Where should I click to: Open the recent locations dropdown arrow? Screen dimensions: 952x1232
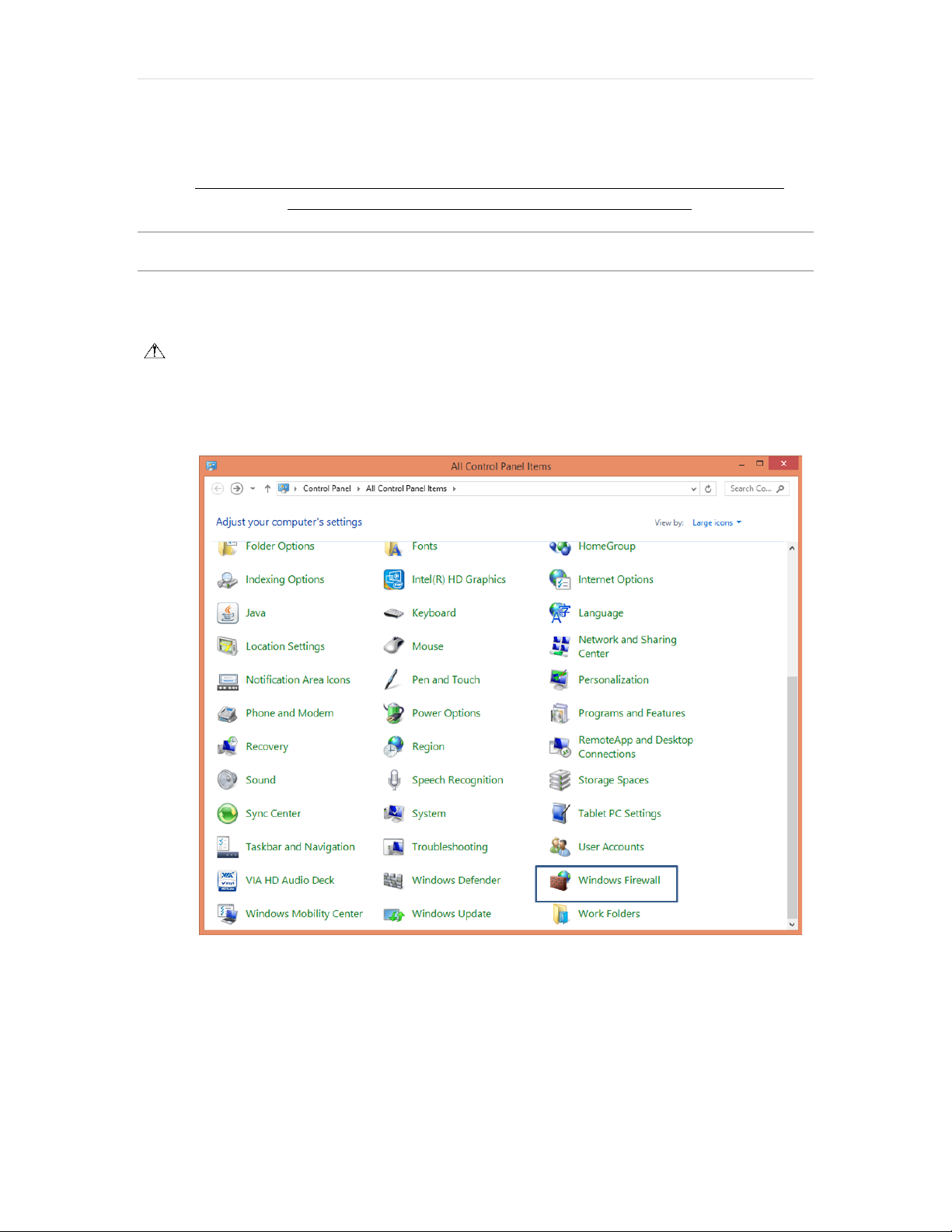point(253,489)
